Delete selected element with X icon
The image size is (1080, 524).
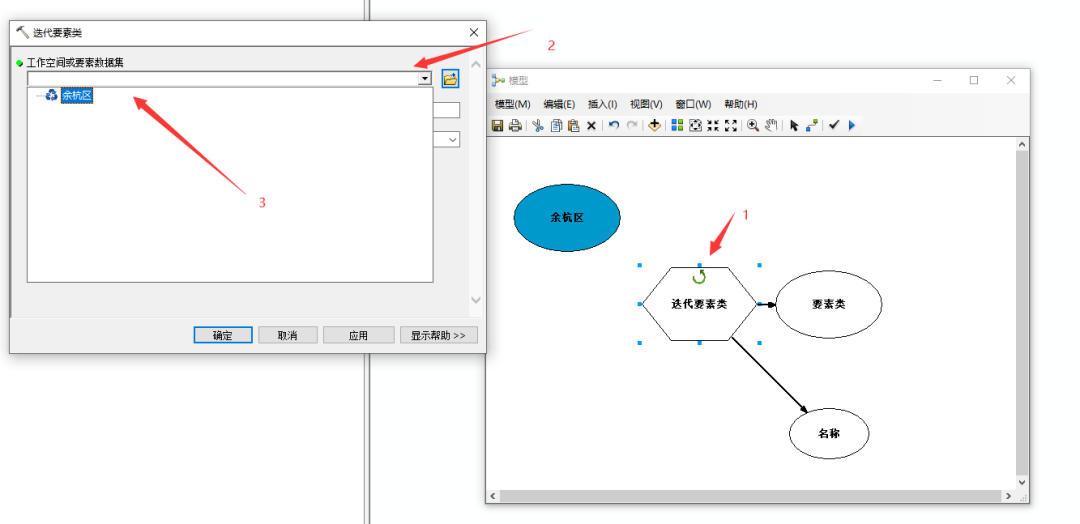click(592, 125)
